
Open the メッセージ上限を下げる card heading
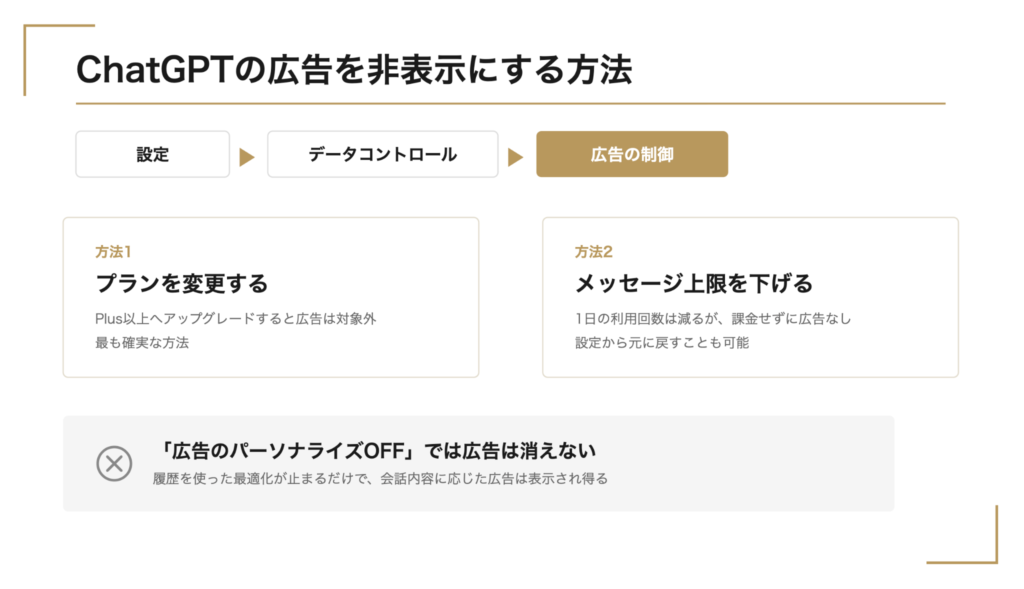pos(694,283)
